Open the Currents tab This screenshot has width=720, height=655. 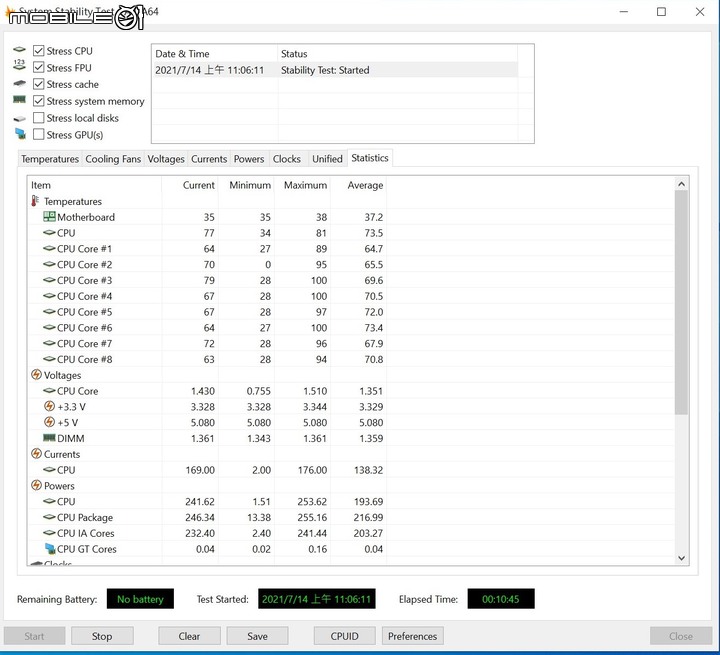coord(209,159)
